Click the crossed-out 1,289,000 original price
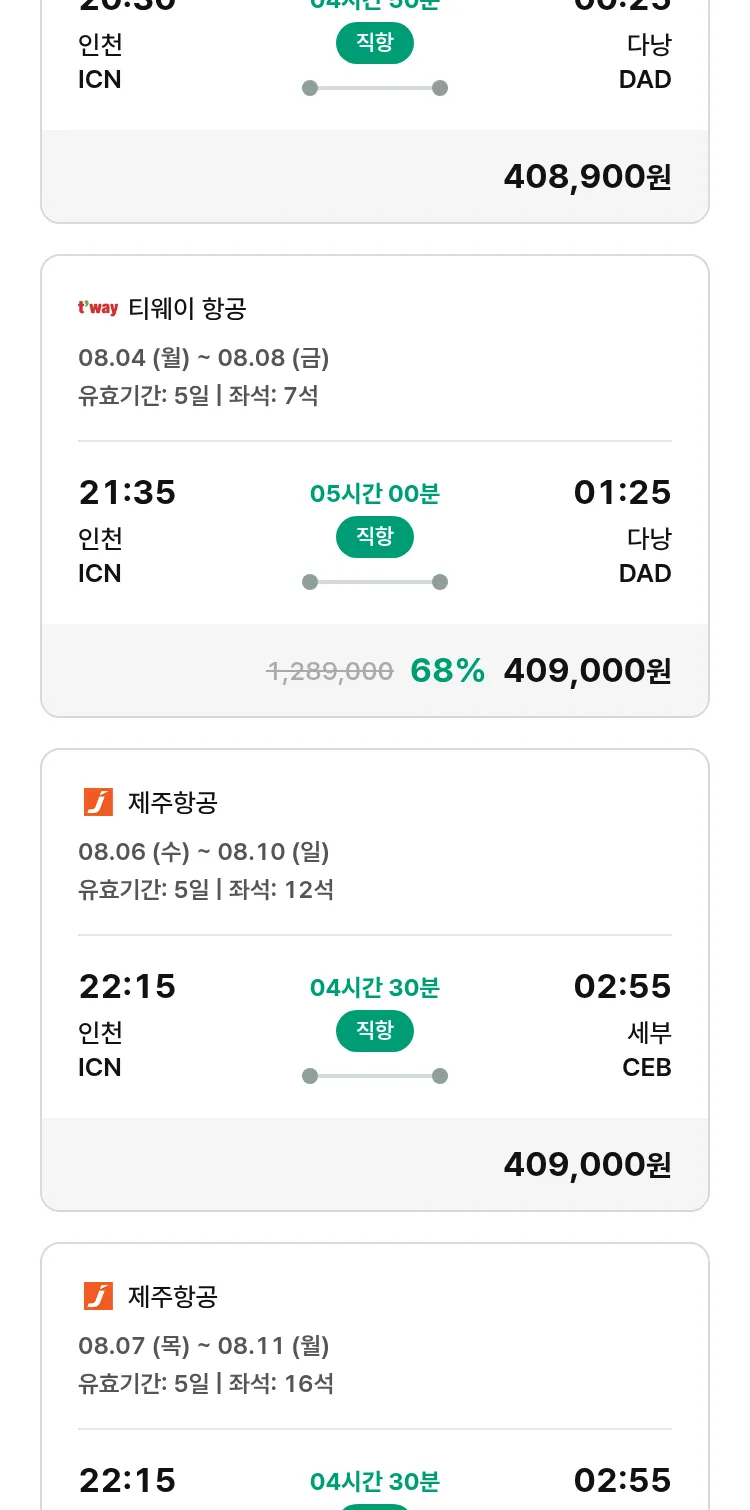The image size is (750, 1510). tap(330, 671)
